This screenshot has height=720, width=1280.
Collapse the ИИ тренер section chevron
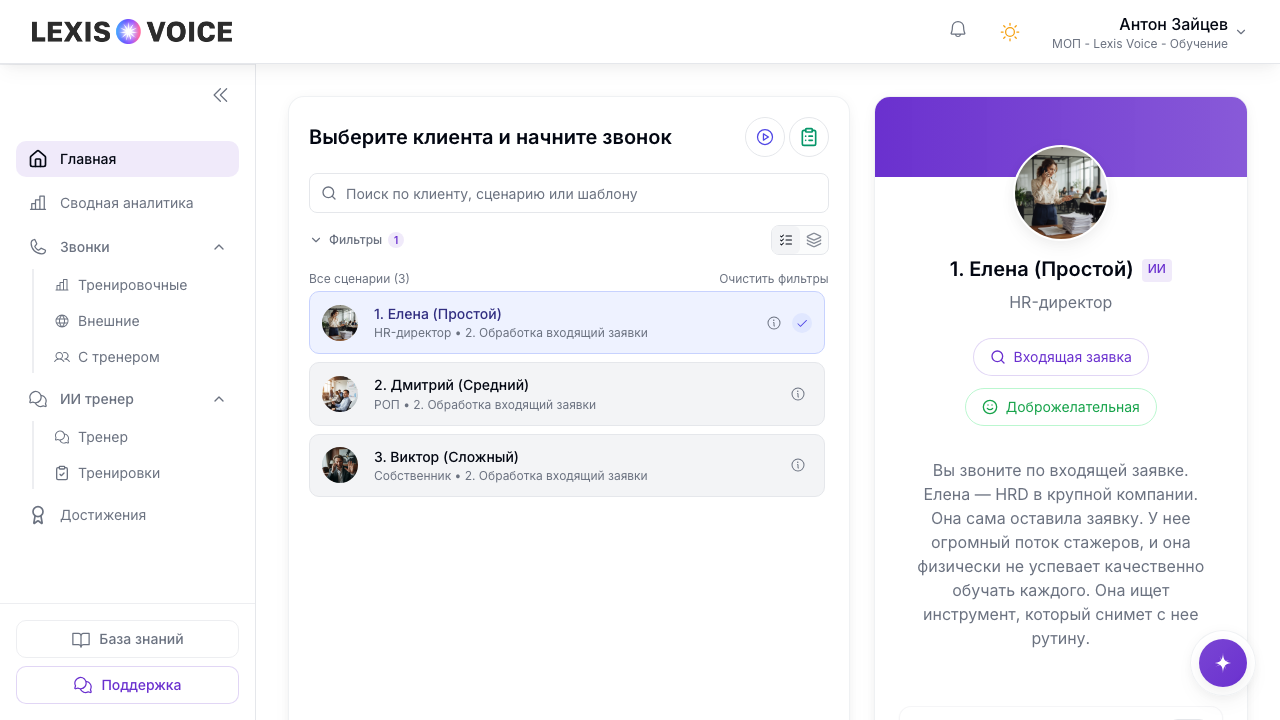tap(219, 399)
